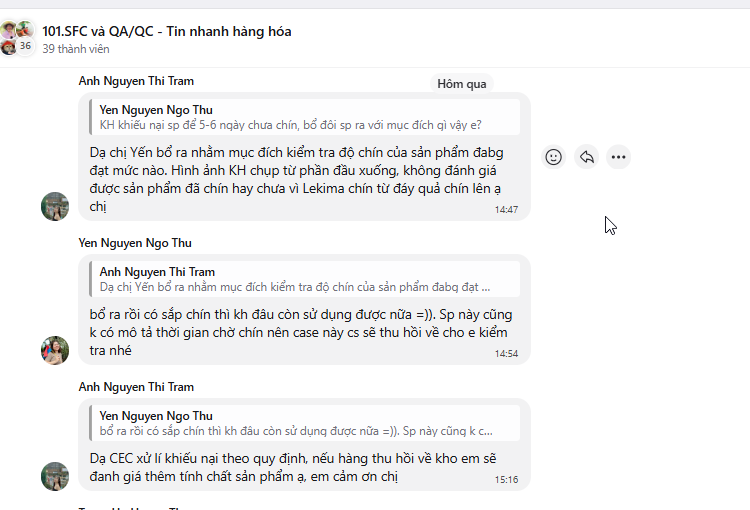Click the Yen Nguyen Ngo Thu sender name

(x=135, y=243)
